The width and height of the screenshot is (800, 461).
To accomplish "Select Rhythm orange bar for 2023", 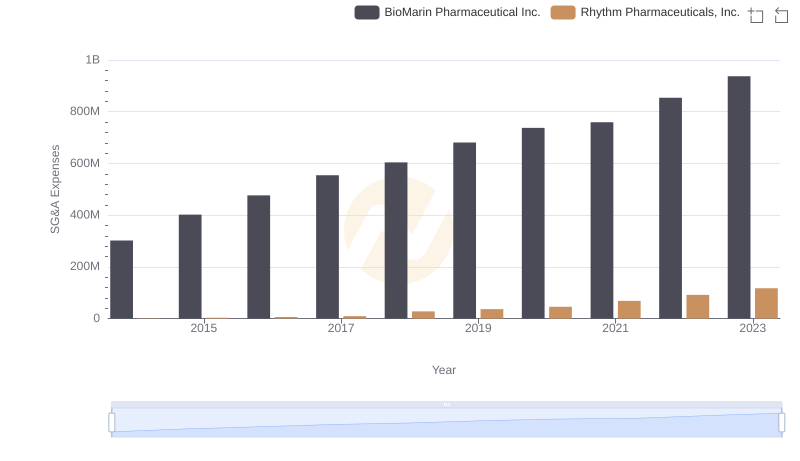I will pyautogui.click(x=766, y=303).
